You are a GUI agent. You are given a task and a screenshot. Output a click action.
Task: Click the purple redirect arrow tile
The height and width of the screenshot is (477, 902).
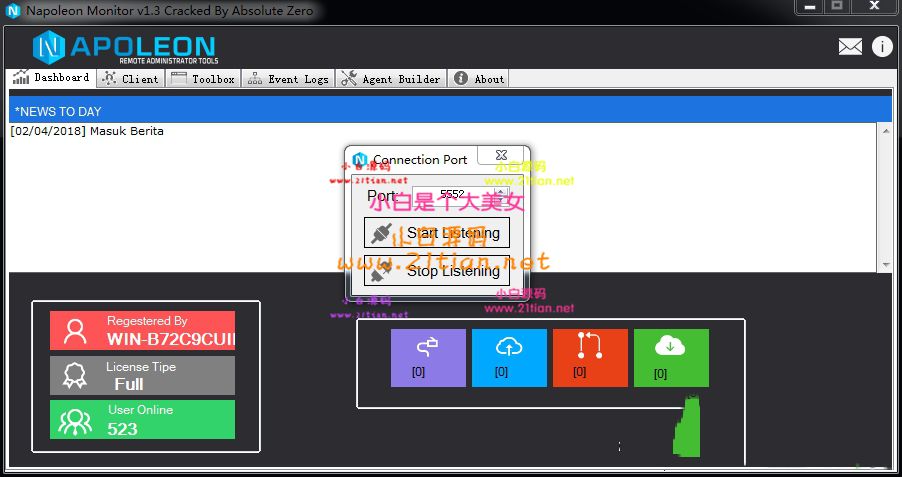click(428, 357)
